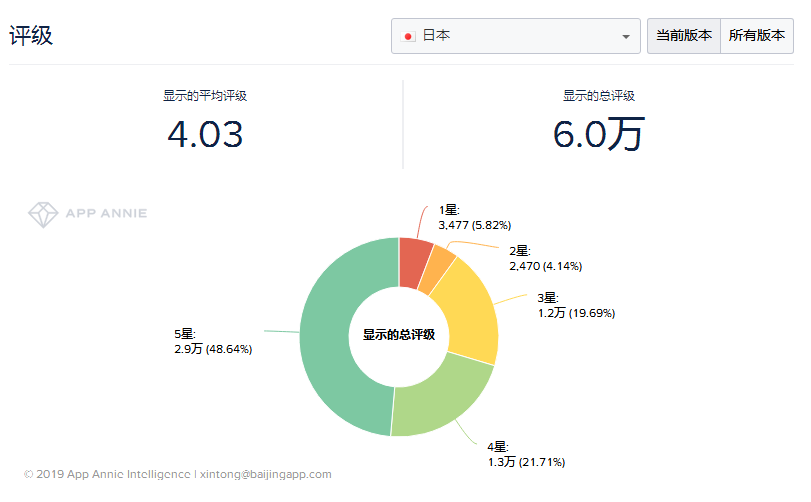Viewport: 811px width, 502px height.
Task: Click the 评级 section heading
Action: point(31,36)
